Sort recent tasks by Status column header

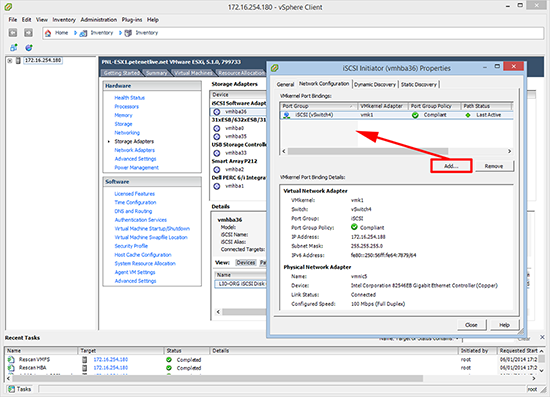[x=187, y=350]
